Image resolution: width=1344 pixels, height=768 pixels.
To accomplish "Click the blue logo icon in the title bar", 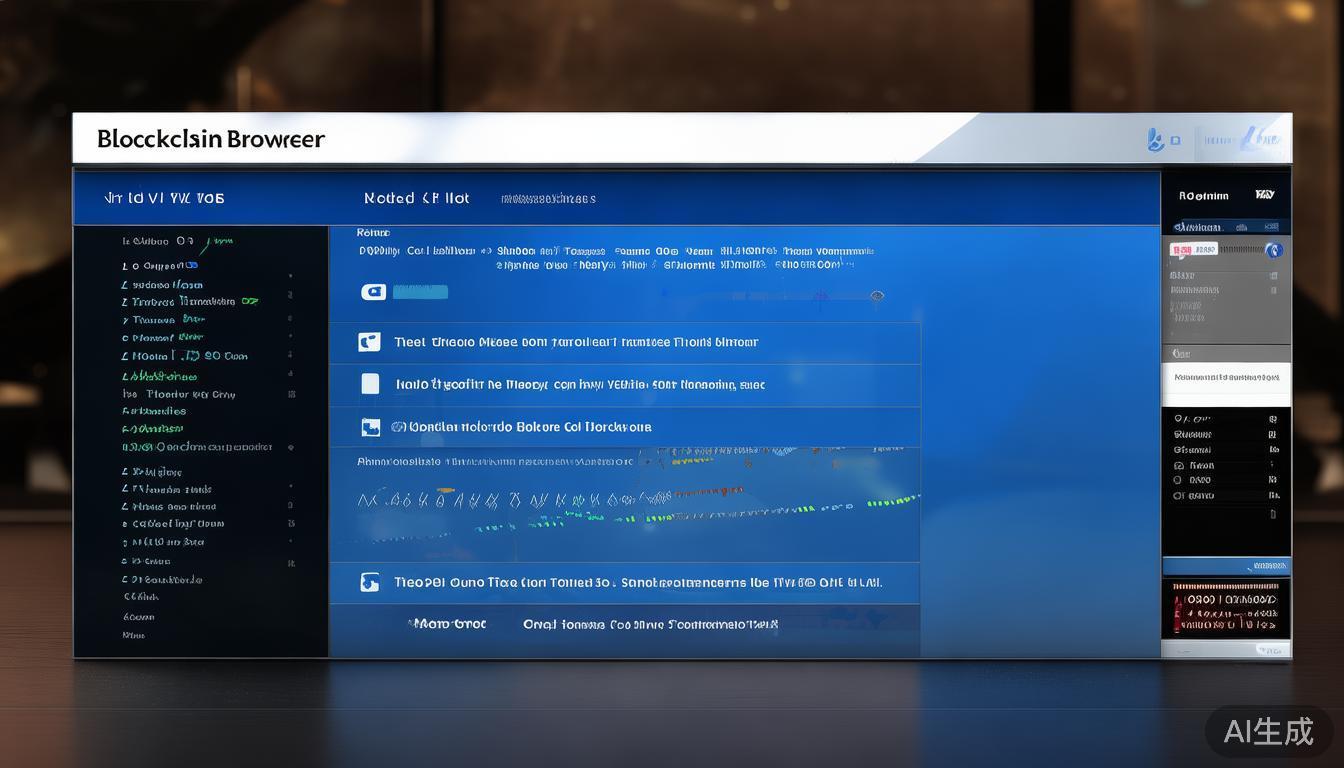I will pos(1156,140).
